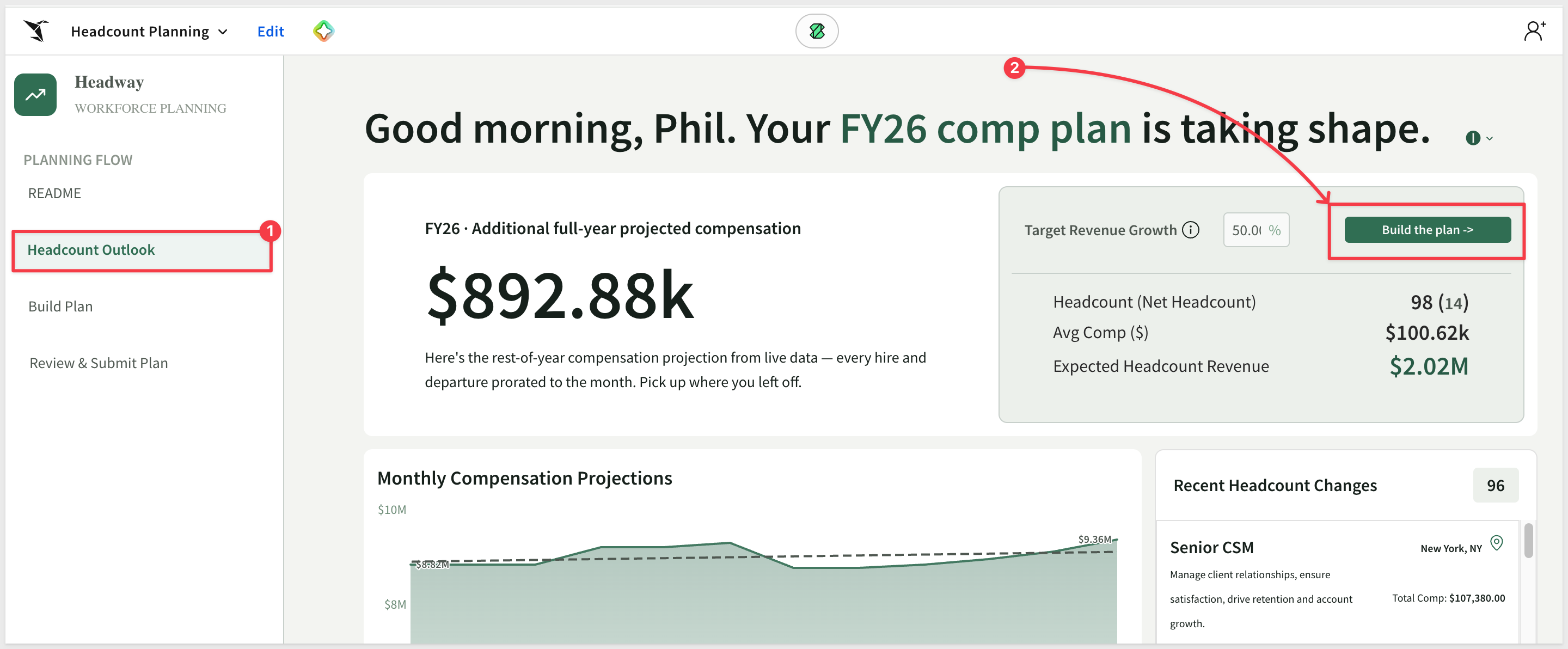This screenshot has width=1568, height=649.
Task: Click the Edit link in header
Action: tap(271, 32)
